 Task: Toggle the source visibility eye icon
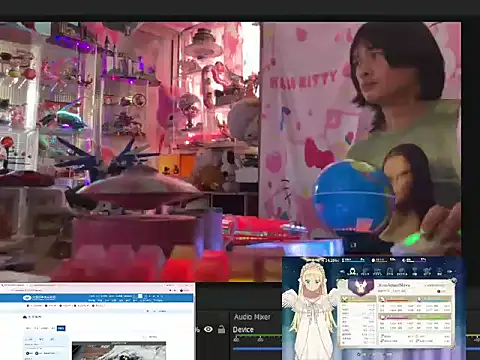[x=208, y=329]
